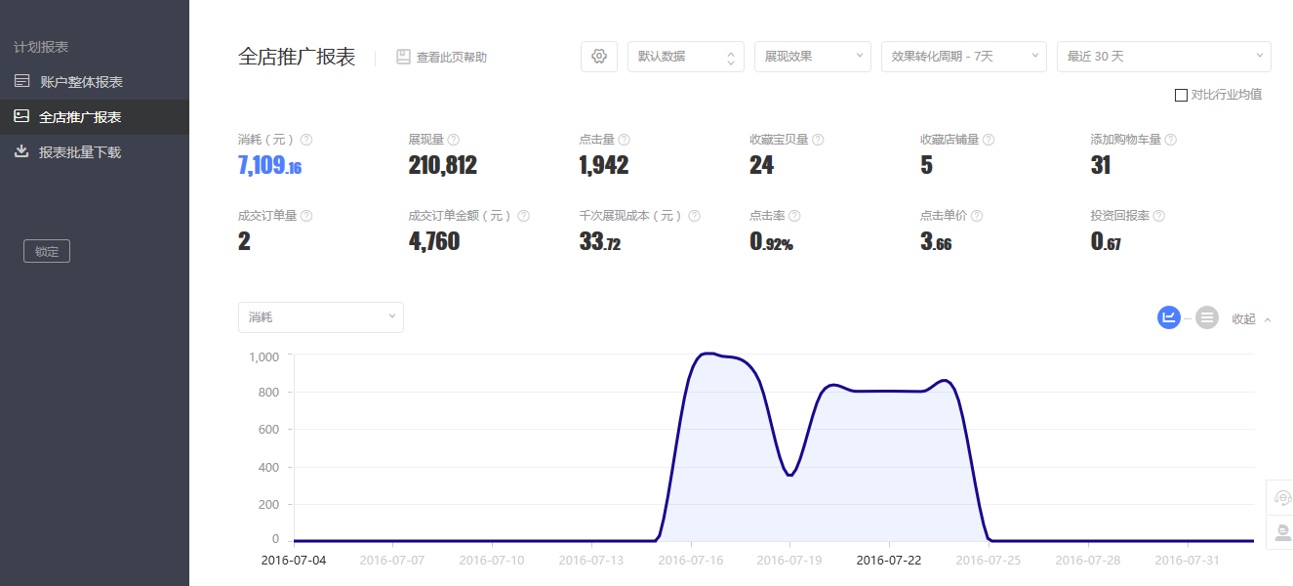1293x586 pixels.
Task: Click the help icon next to 投资回报率
Action: 1158,216
